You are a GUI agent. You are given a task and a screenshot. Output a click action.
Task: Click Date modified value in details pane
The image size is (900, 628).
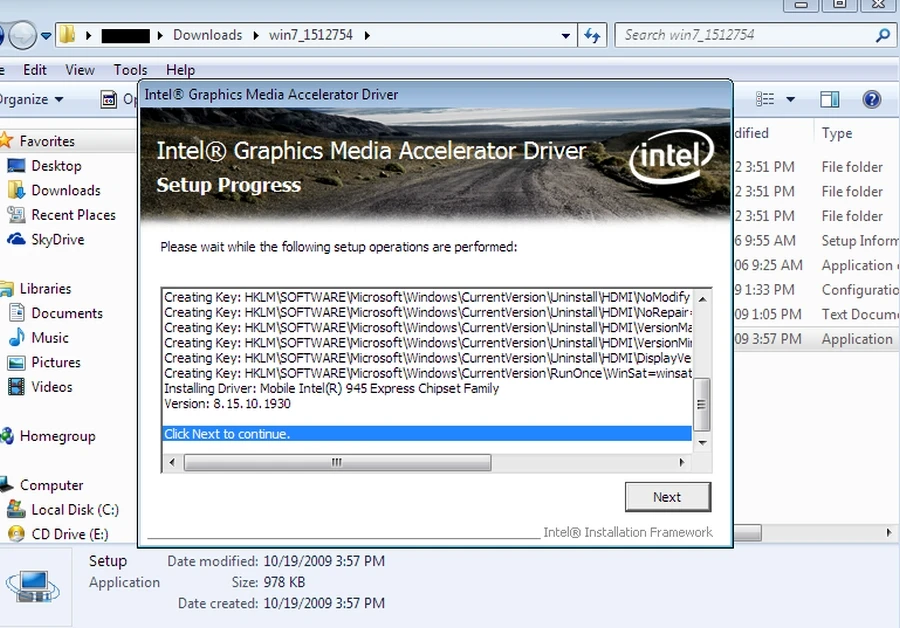click(x=324, y=561)
